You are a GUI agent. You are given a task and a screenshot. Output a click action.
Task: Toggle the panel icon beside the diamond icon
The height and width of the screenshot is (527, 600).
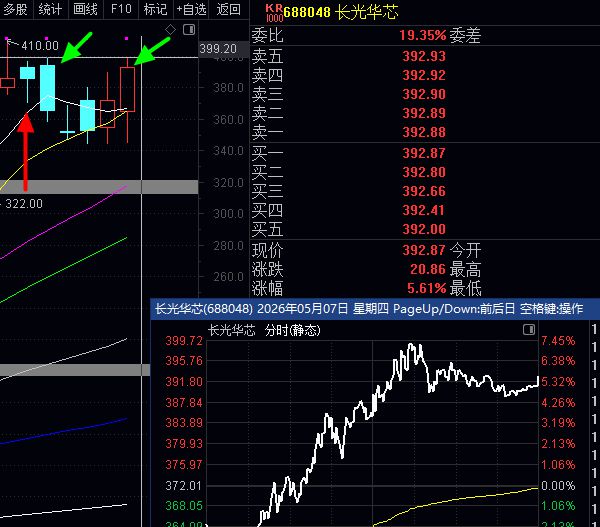189,29
